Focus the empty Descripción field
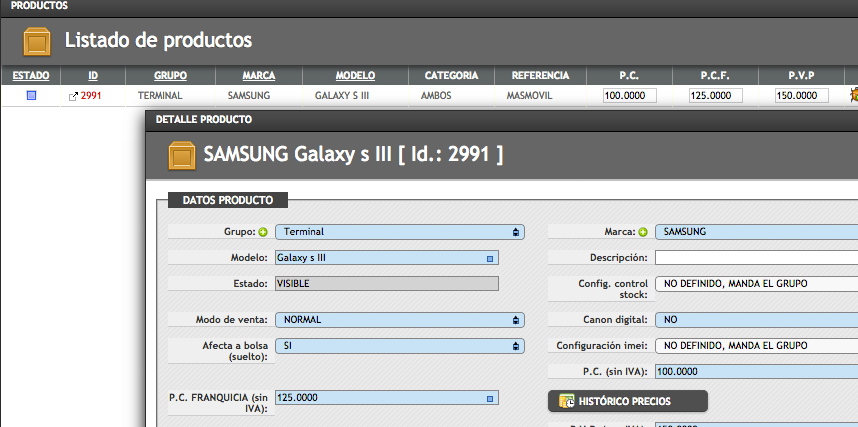The image size is (858, 427). pyautogui.click(x=756, y=258)
